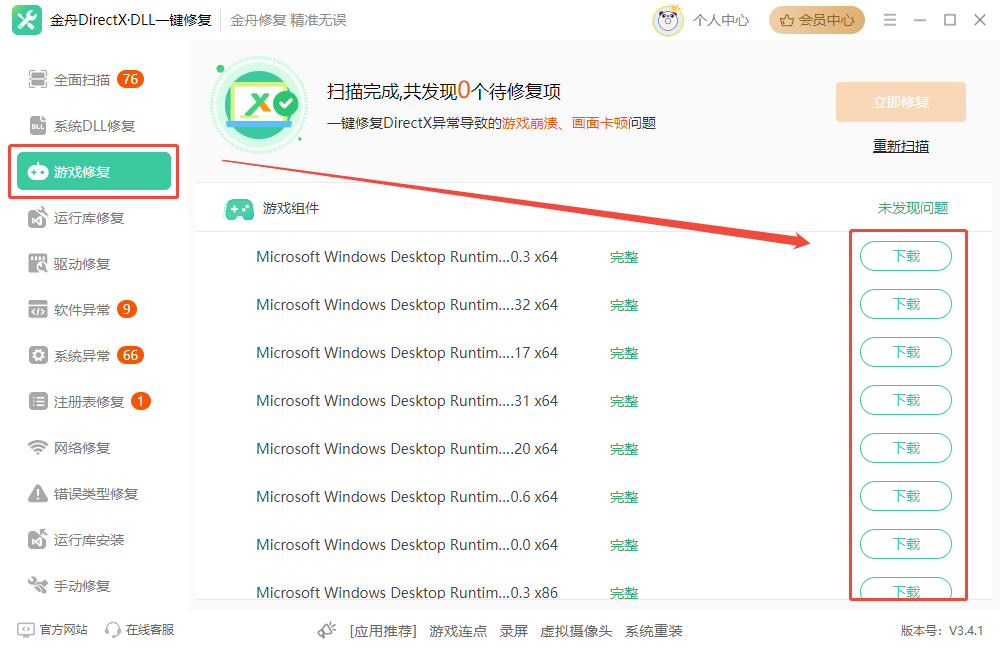Click the 在线客服 headset icon
The width and height of the screenshot is (1000, 650).
113,630
